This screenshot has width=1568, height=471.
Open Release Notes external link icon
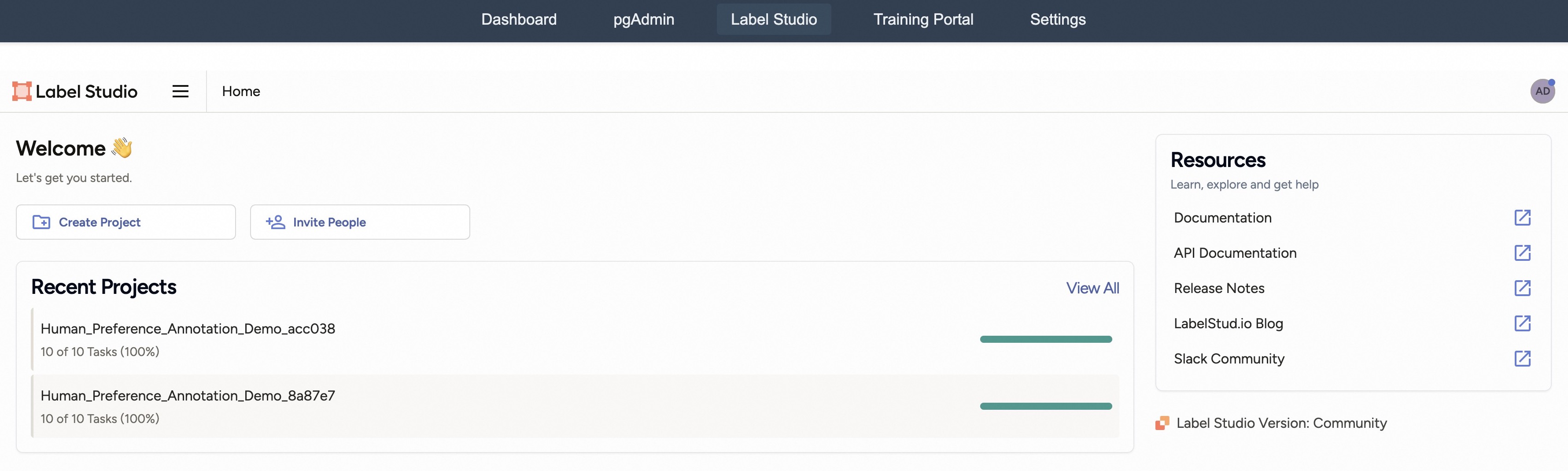[x=1522, y=288]
